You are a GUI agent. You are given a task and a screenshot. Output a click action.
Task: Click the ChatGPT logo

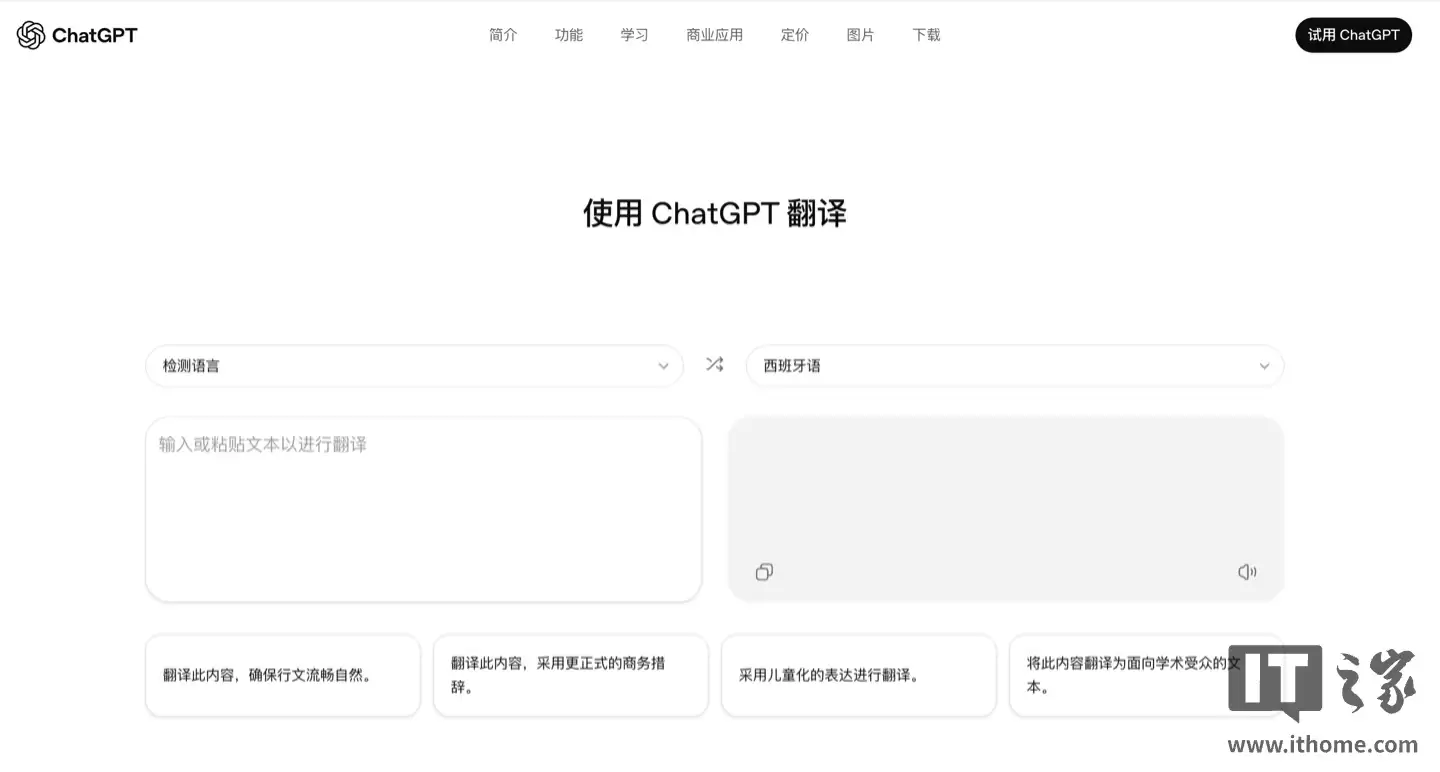click(76, 34)
